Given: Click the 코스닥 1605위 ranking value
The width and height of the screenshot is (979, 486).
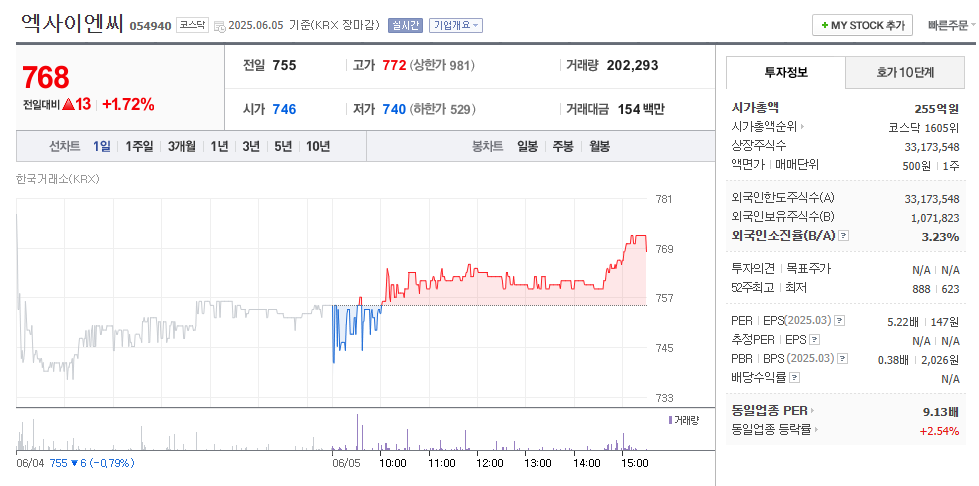Looking at the screenshot, I should pyautogui.click(x=924, y=127).
